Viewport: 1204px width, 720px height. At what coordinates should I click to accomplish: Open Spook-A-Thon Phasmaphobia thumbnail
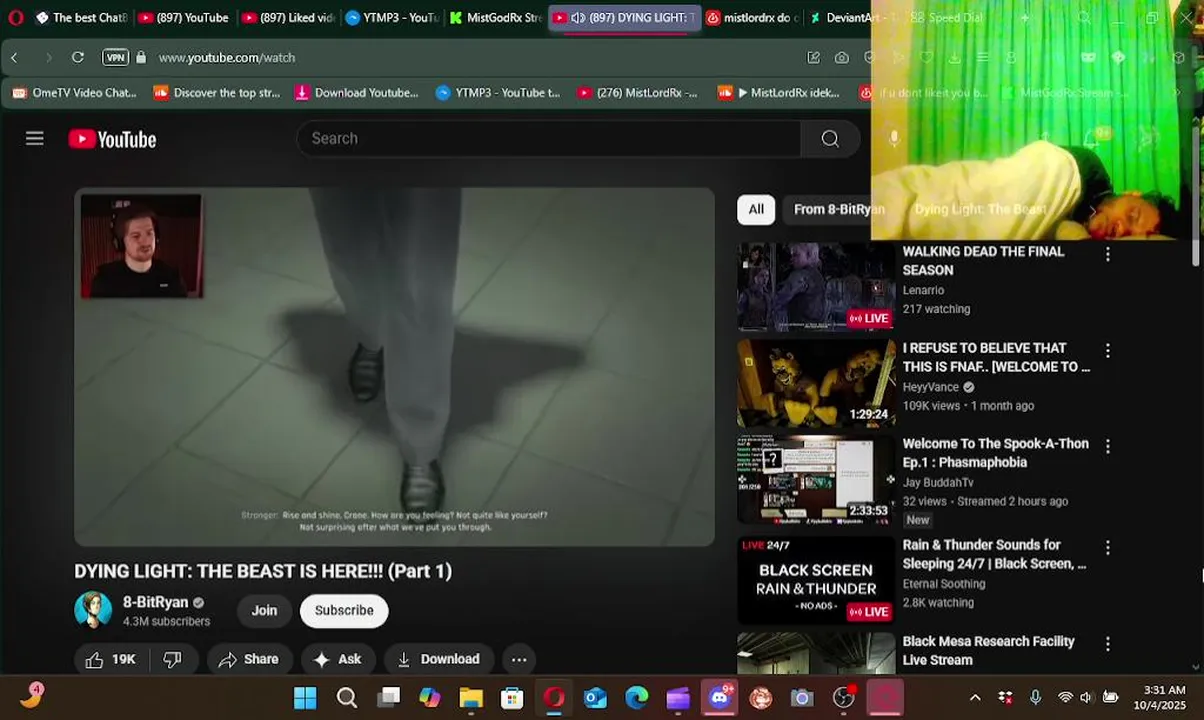pyautogui.click(x=816, y=480)
